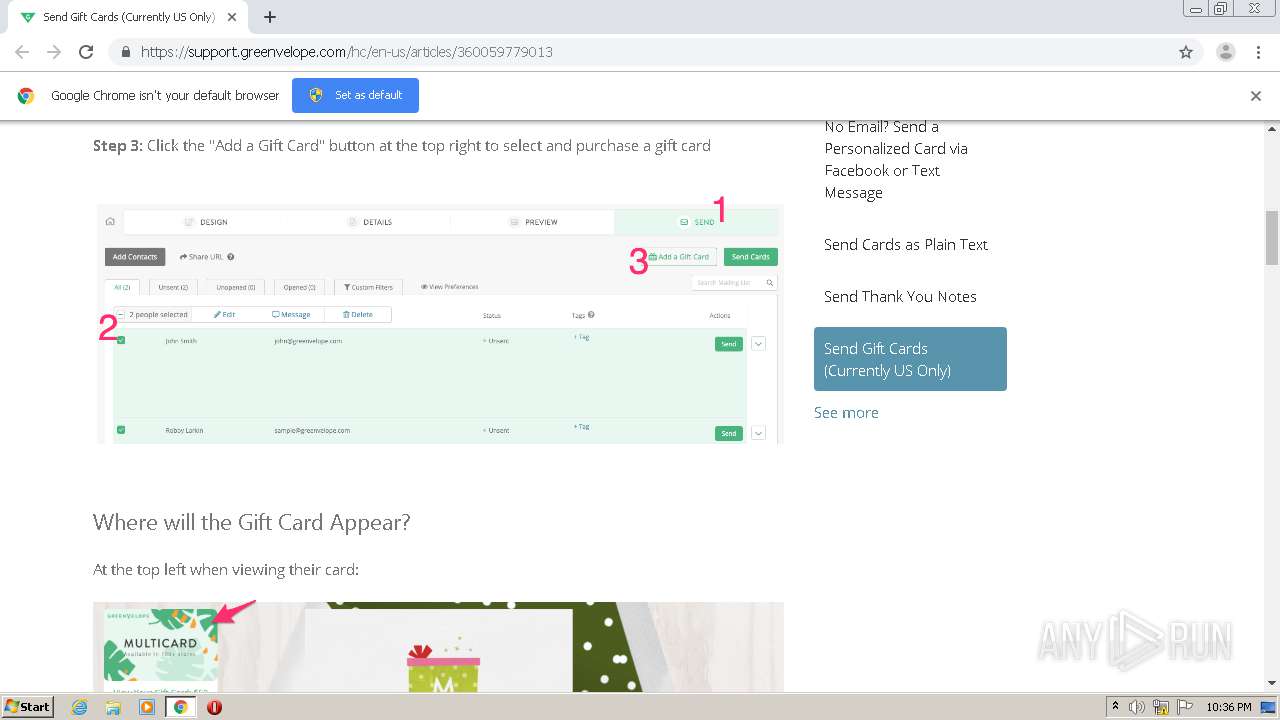Click the Step 3 instruction text
1280x720 pixels.
pyautogui.click(x=402, y=145)
